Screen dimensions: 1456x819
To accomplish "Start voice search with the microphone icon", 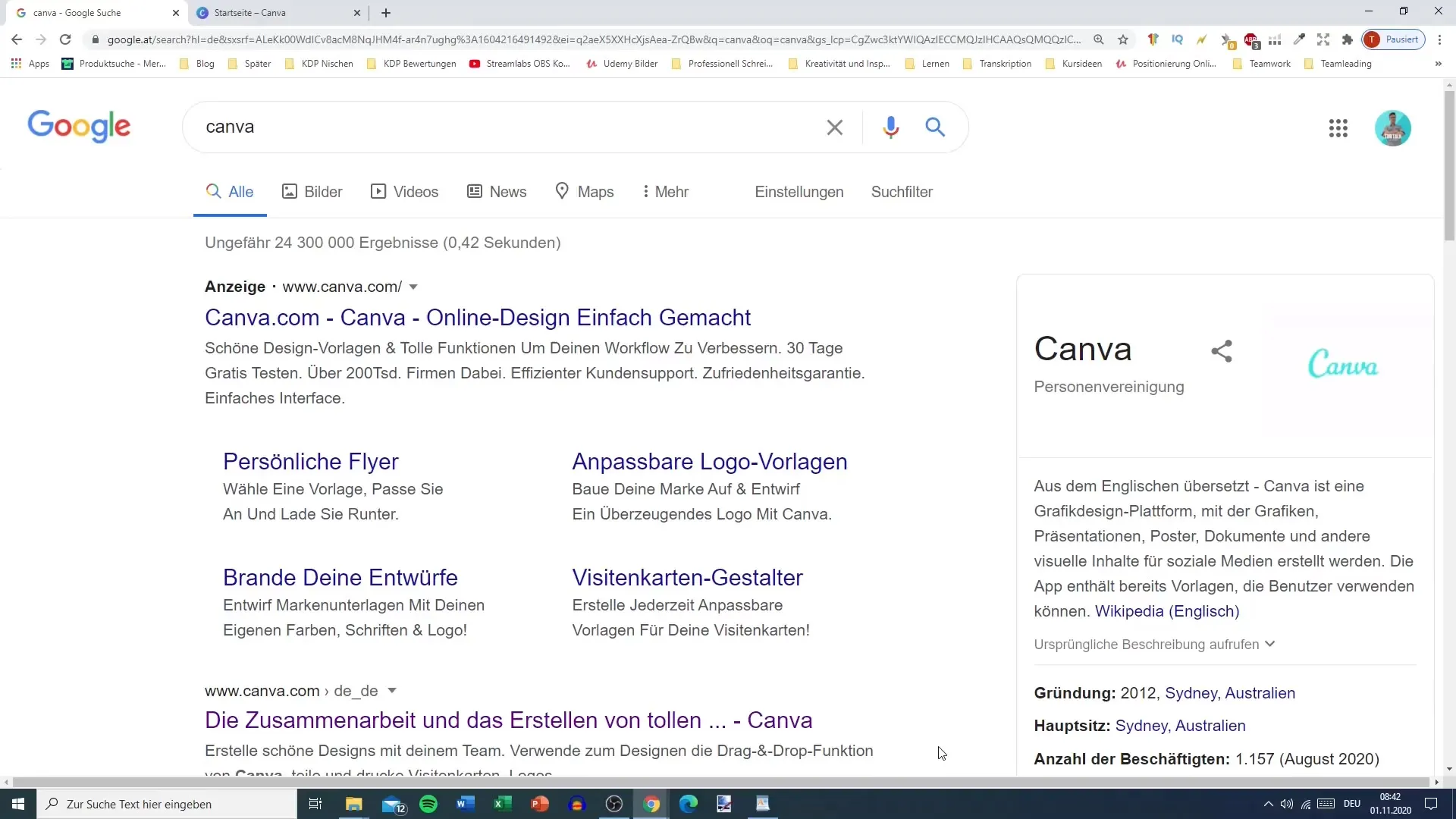I will point(890,127).
